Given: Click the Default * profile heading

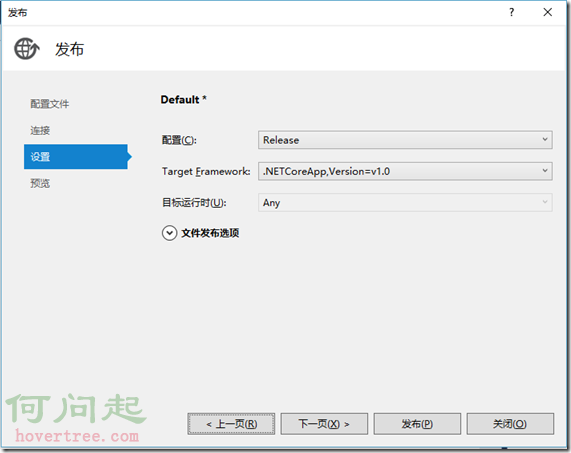Looking at the screenshot, I should point(184,99).
